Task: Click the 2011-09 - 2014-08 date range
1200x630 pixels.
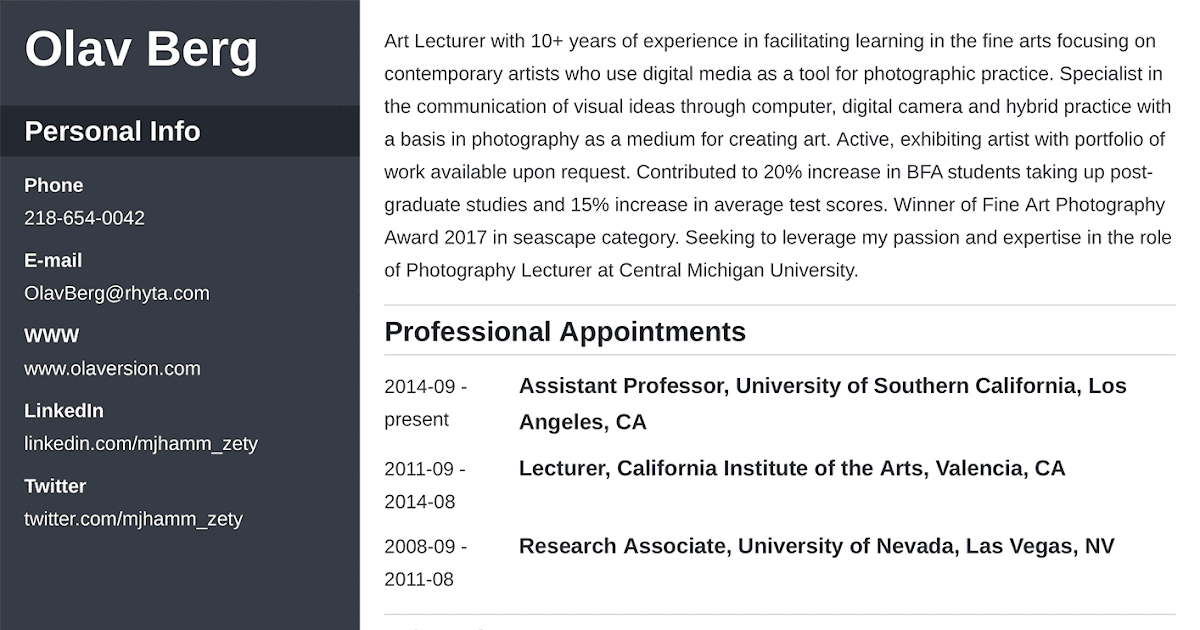Action: (x=425, y=485)
